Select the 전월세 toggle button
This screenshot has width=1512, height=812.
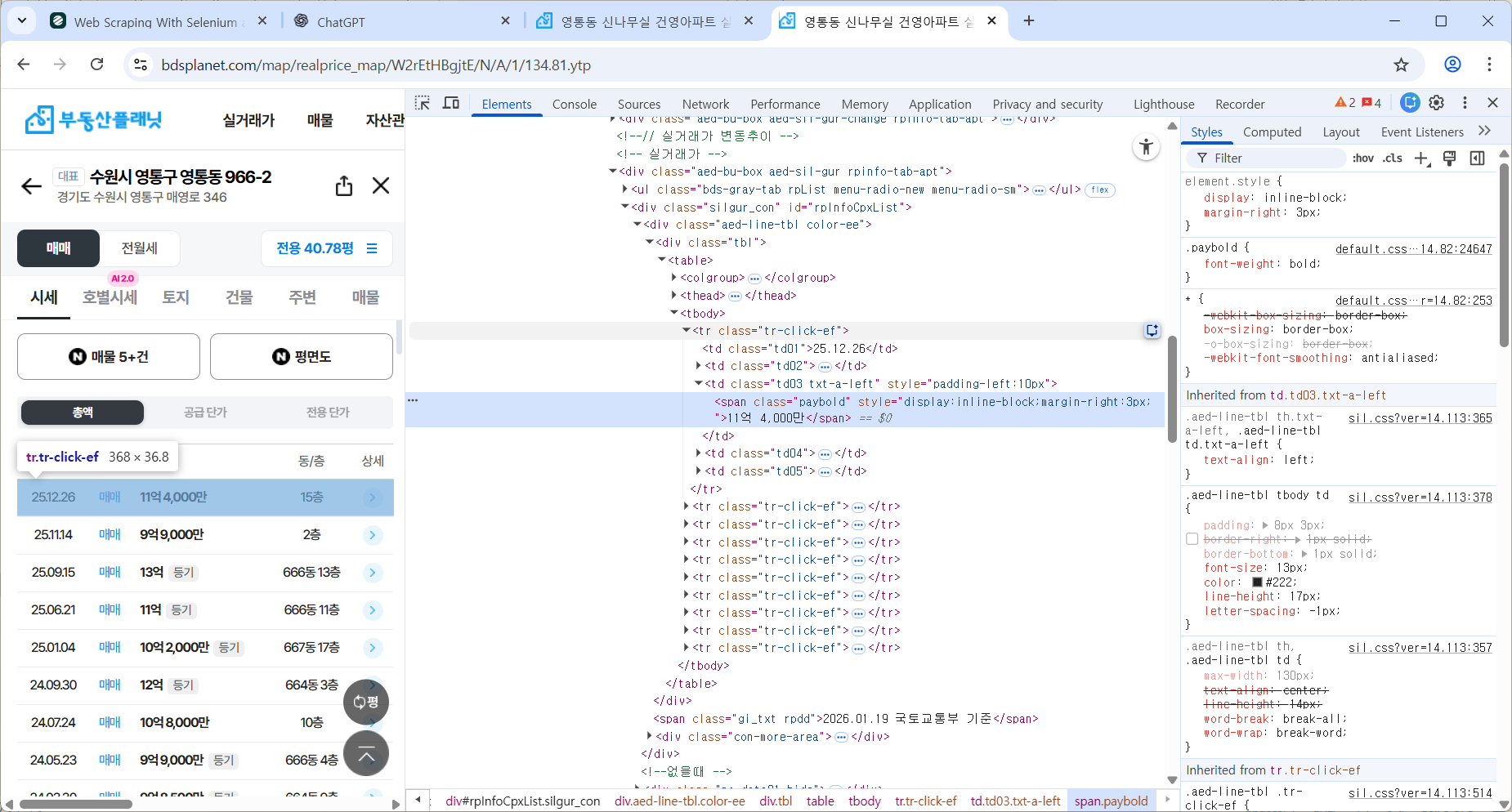point(140,248)
